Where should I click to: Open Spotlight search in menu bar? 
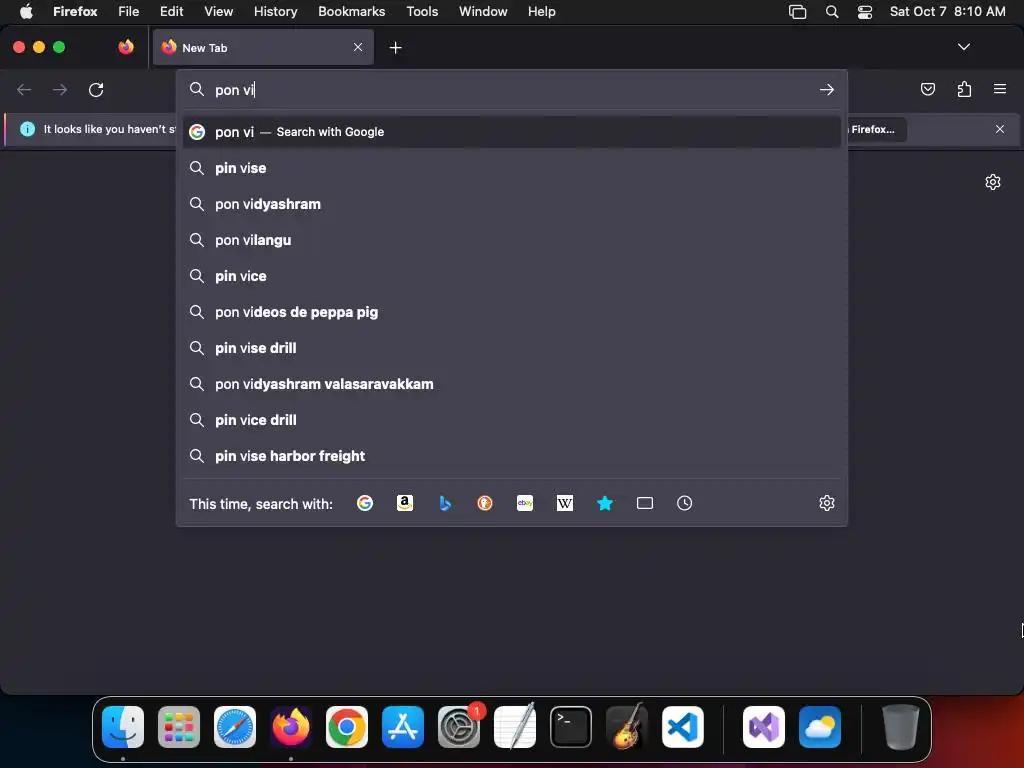coord(831,11)
